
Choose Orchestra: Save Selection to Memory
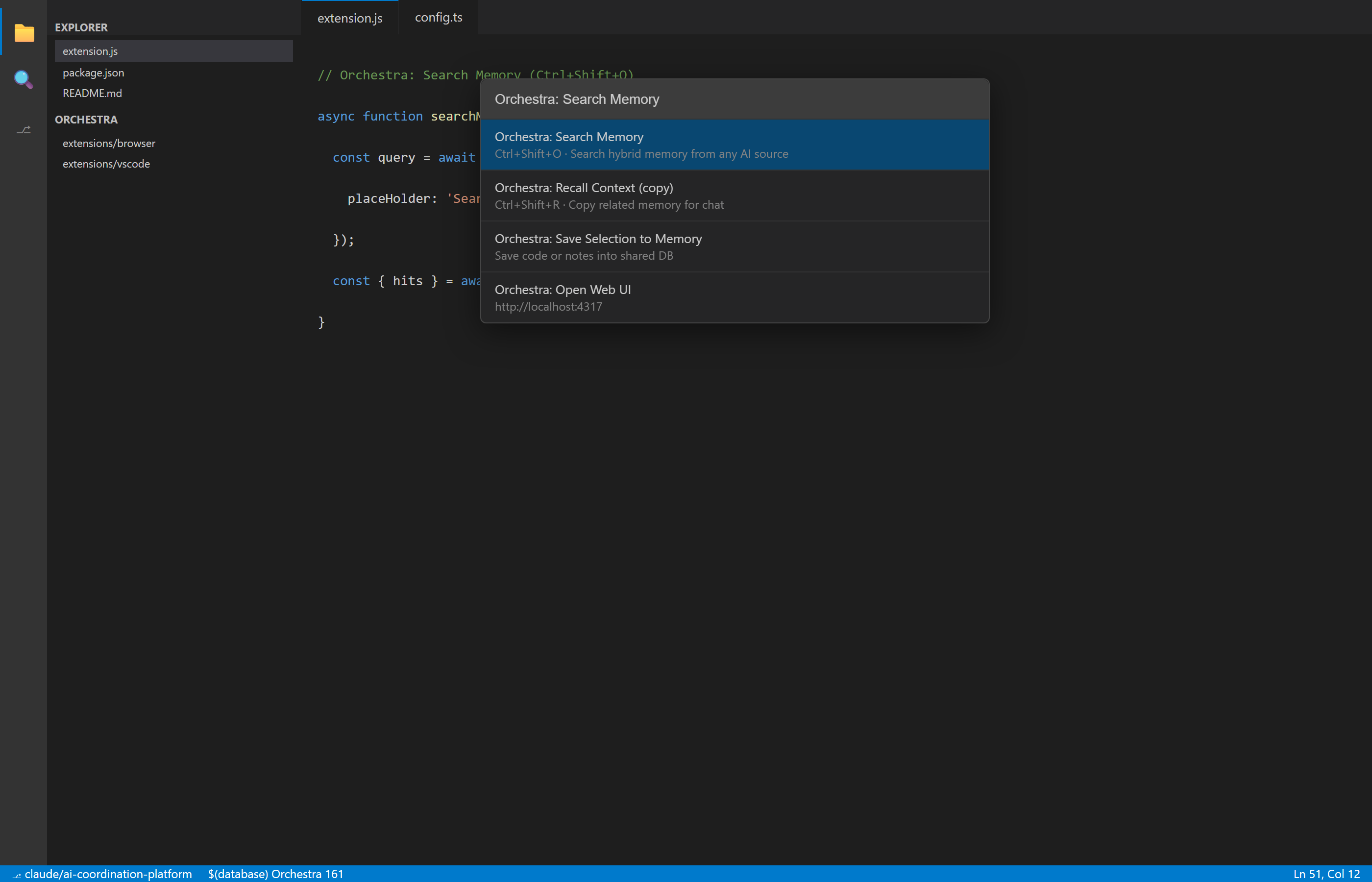tap(735, 247)
